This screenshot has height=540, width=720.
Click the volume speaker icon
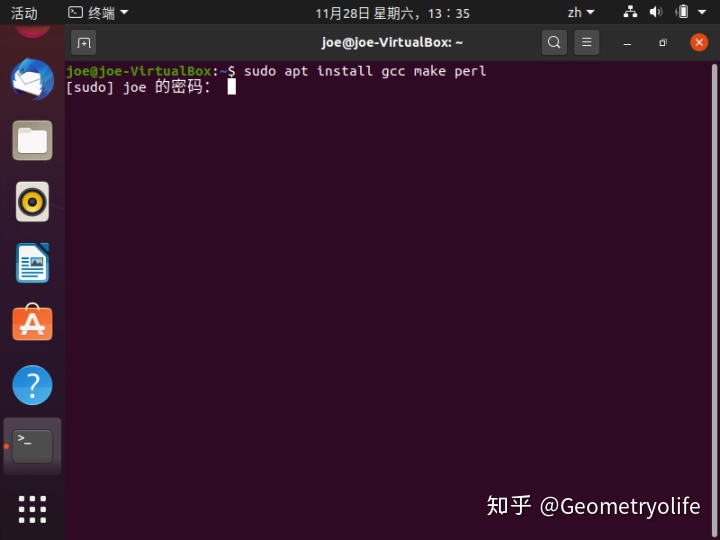coord(656,12)
